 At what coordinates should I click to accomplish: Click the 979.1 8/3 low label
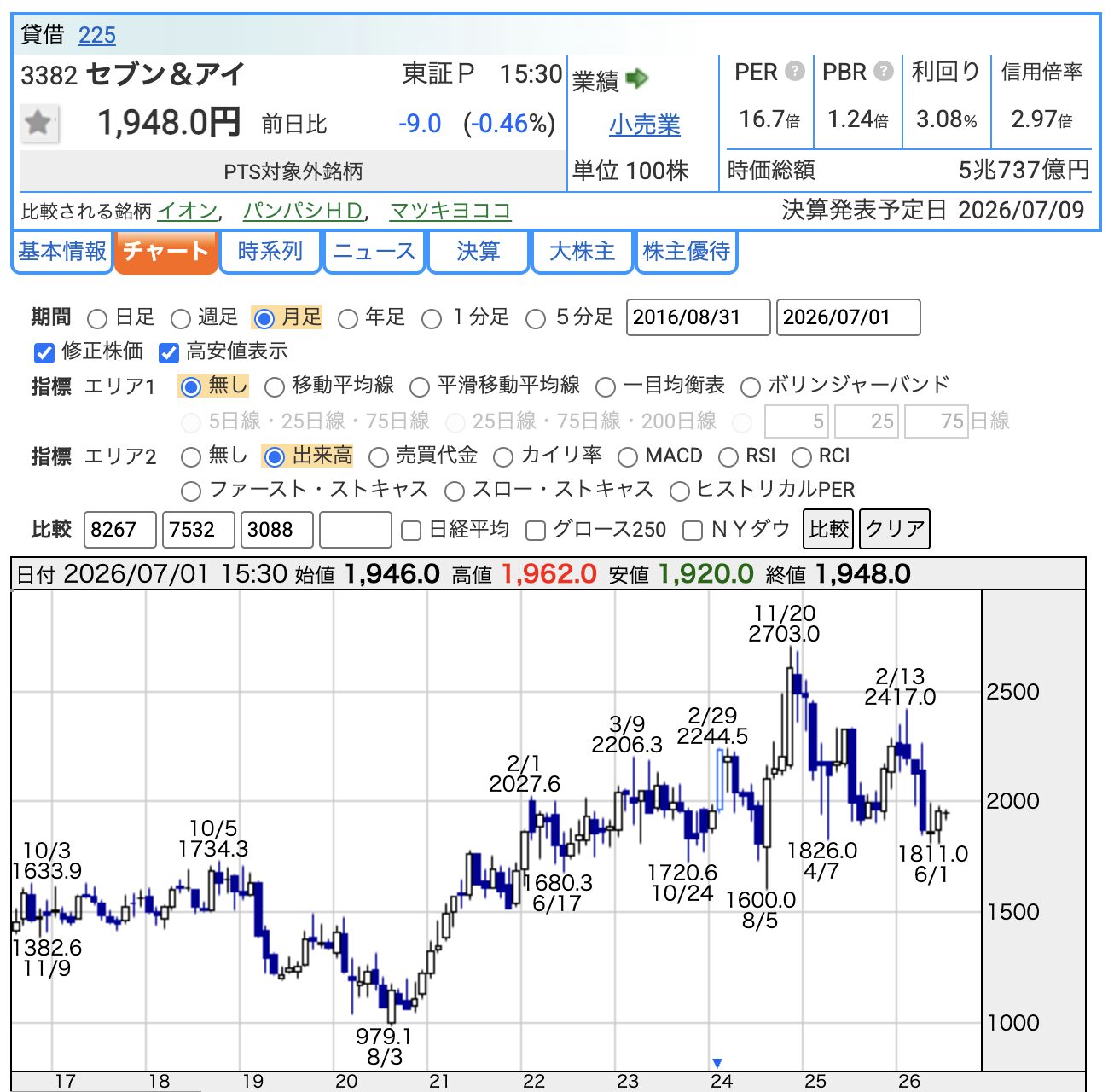(384, 1047)
